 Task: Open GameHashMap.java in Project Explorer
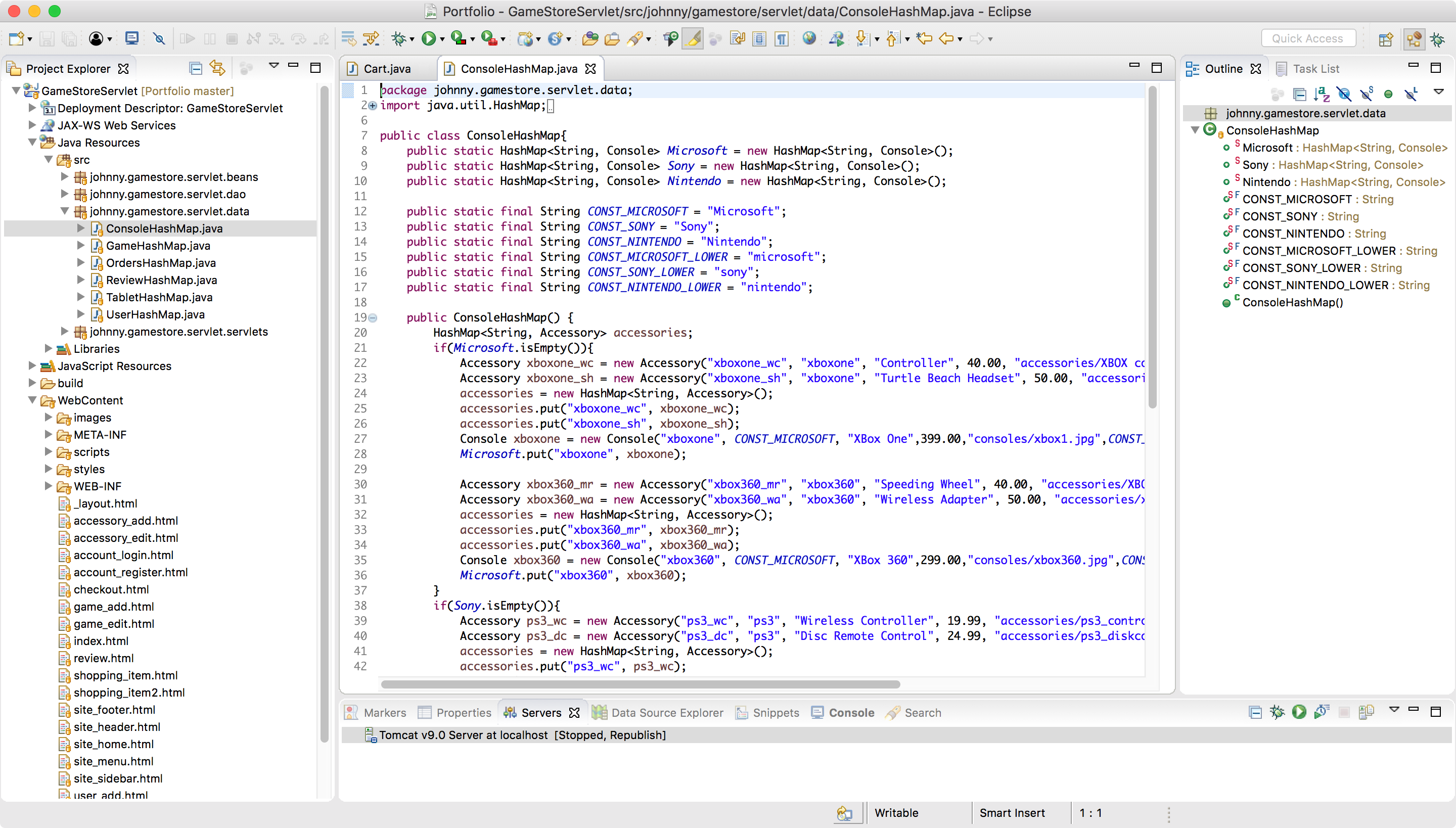(x=158, y=245)
